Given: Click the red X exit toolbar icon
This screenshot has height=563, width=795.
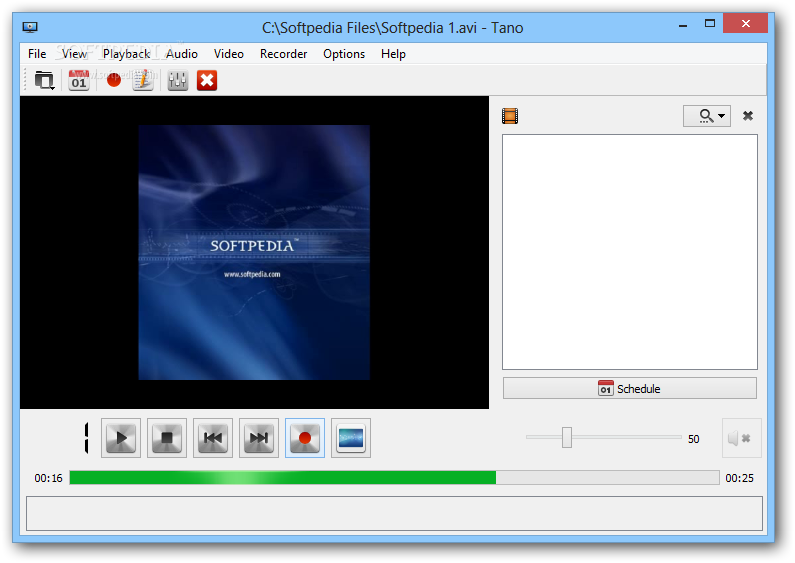Looking at the screenshot, I should click(207, 80).
